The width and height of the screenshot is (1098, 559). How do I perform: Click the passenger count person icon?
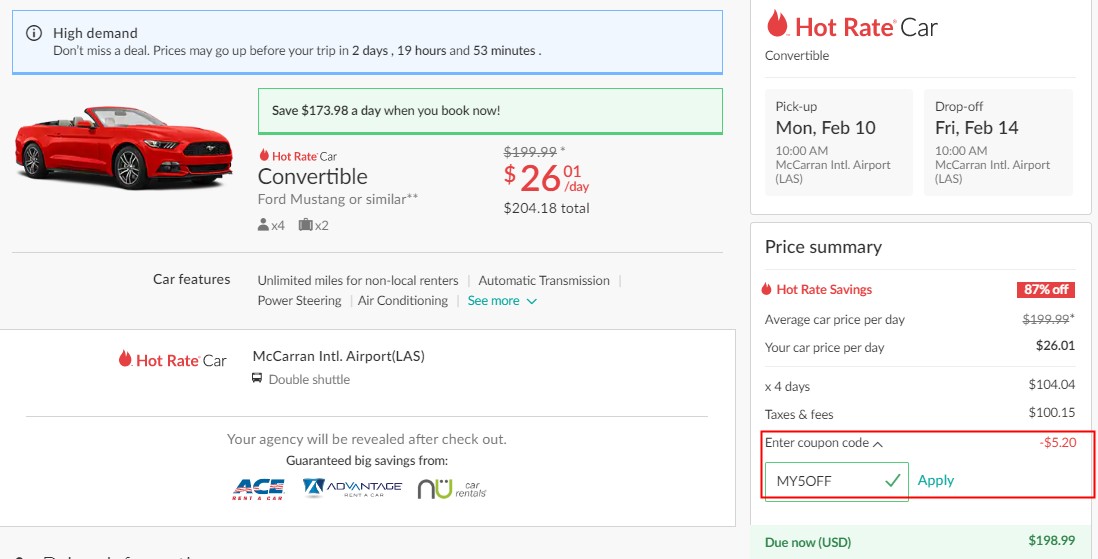click(x=263, y=225)
